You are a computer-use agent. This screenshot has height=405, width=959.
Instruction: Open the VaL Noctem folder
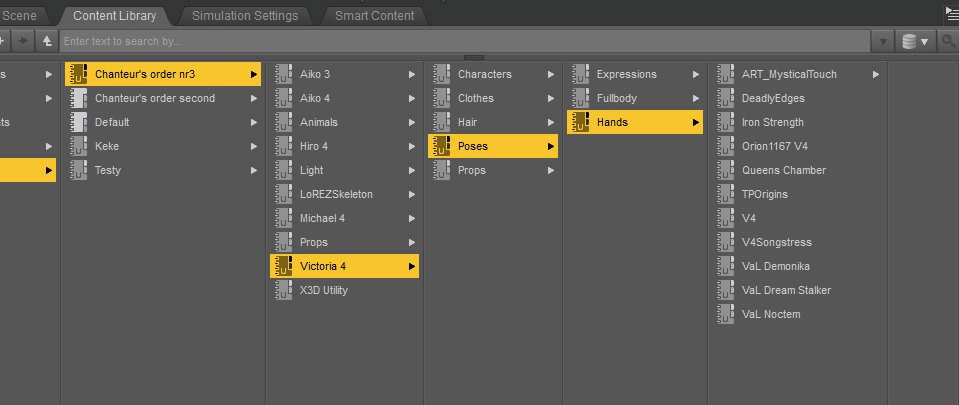(x=798, y=314)
